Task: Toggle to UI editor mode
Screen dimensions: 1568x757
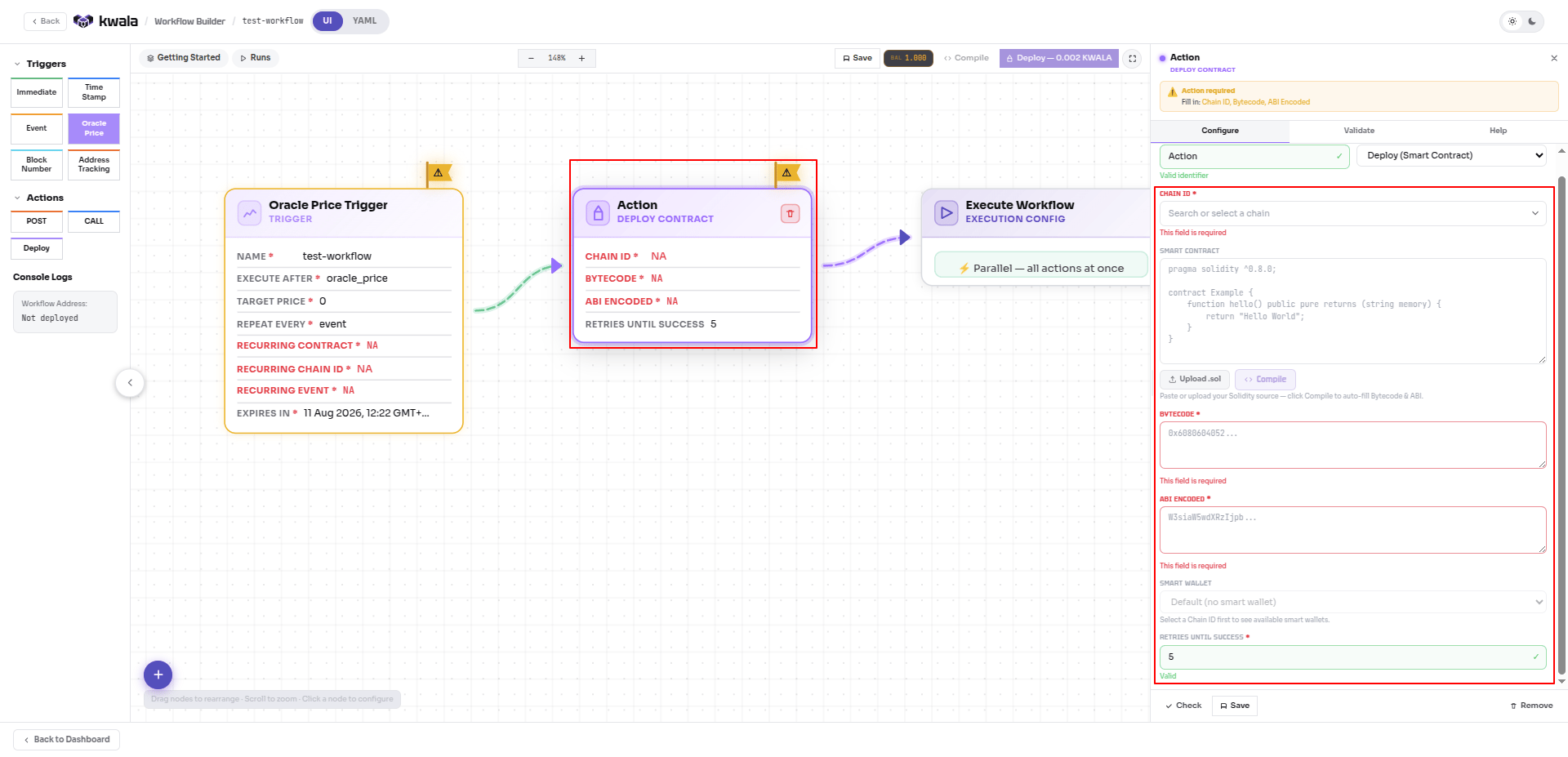Action: coord(327,21)
